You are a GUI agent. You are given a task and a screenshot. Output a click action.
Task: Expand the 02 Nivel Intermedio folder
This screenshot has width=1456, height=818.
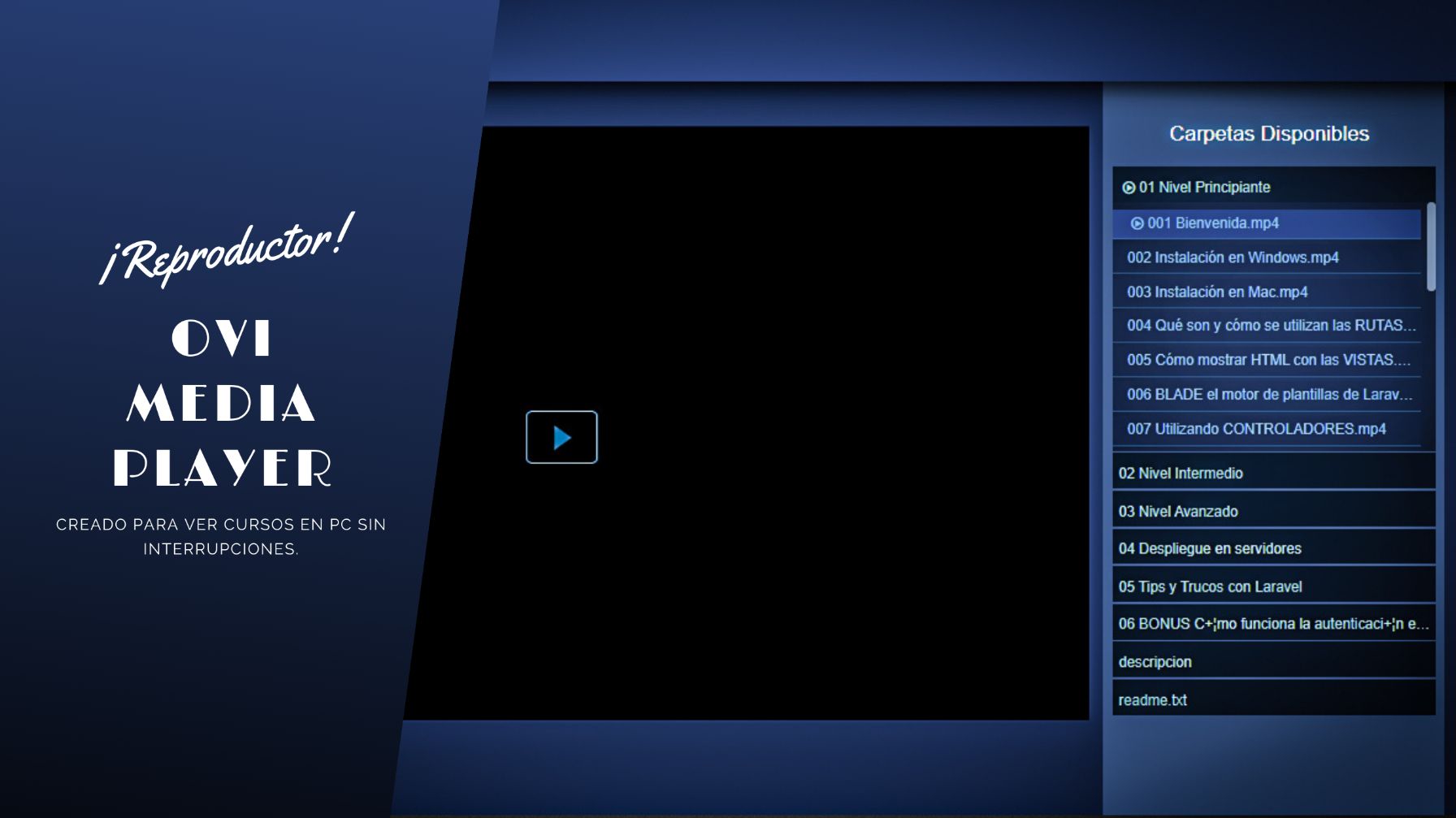click(1273, 473)
